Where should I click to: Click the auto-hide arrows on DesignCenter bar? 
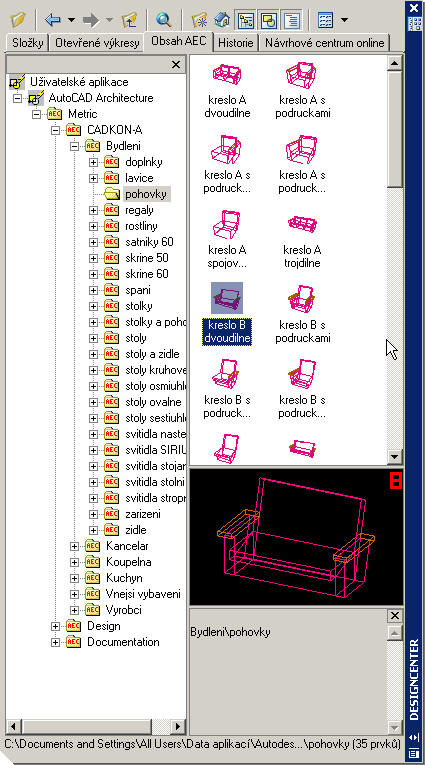coord(414,737)
